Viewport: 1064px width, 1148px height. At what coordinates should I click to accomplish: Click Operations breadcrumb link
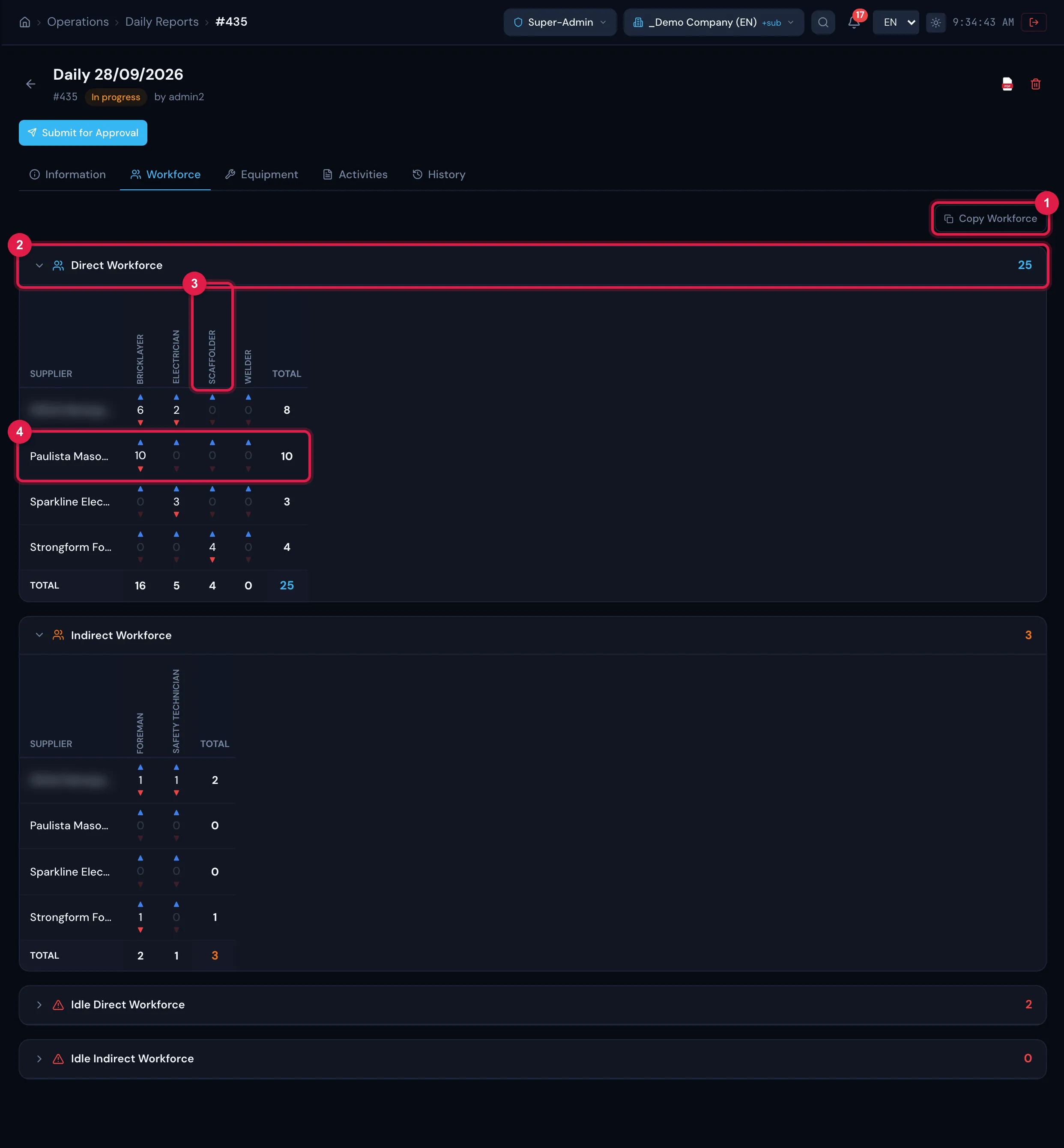pos(78,22)
